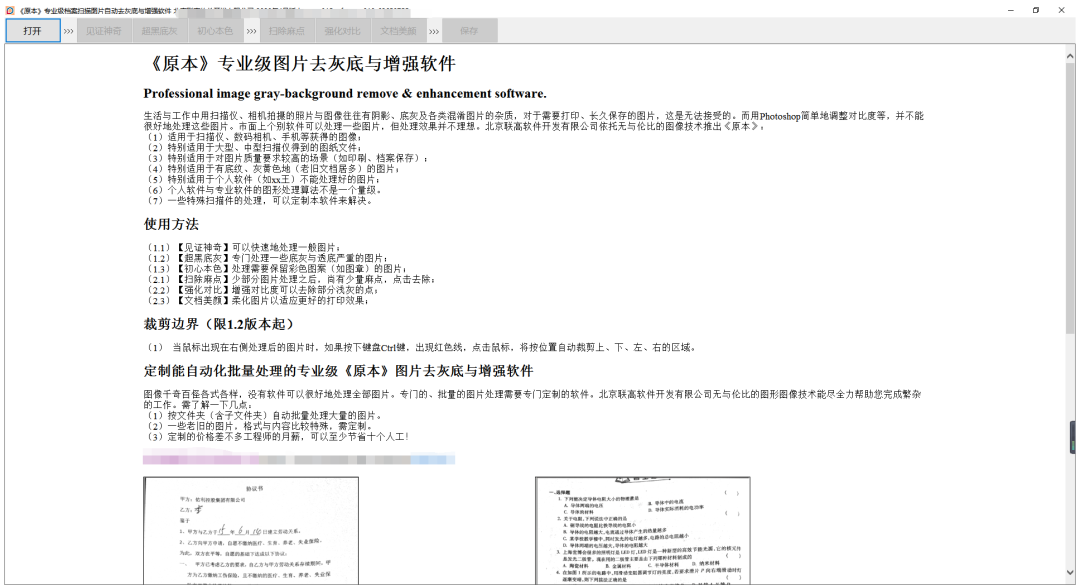This screenshot has width=1080, height=585.
Task: Click line (2.3)【文档美颜】in usage list
Action: point(256,300)
